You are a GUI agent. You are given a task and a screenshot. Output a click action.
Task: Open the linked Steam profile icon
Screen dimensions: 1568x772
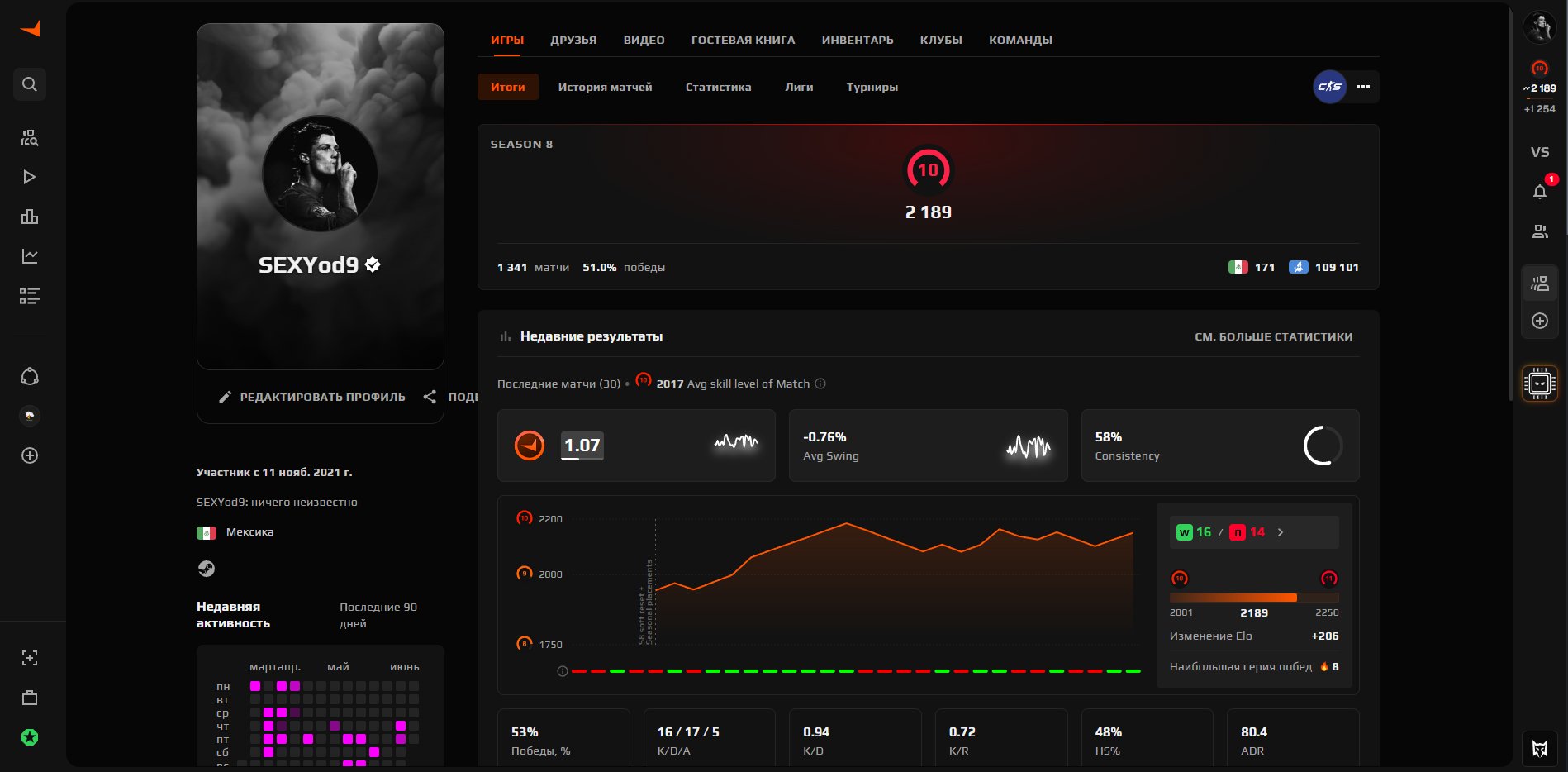[207, 569]
